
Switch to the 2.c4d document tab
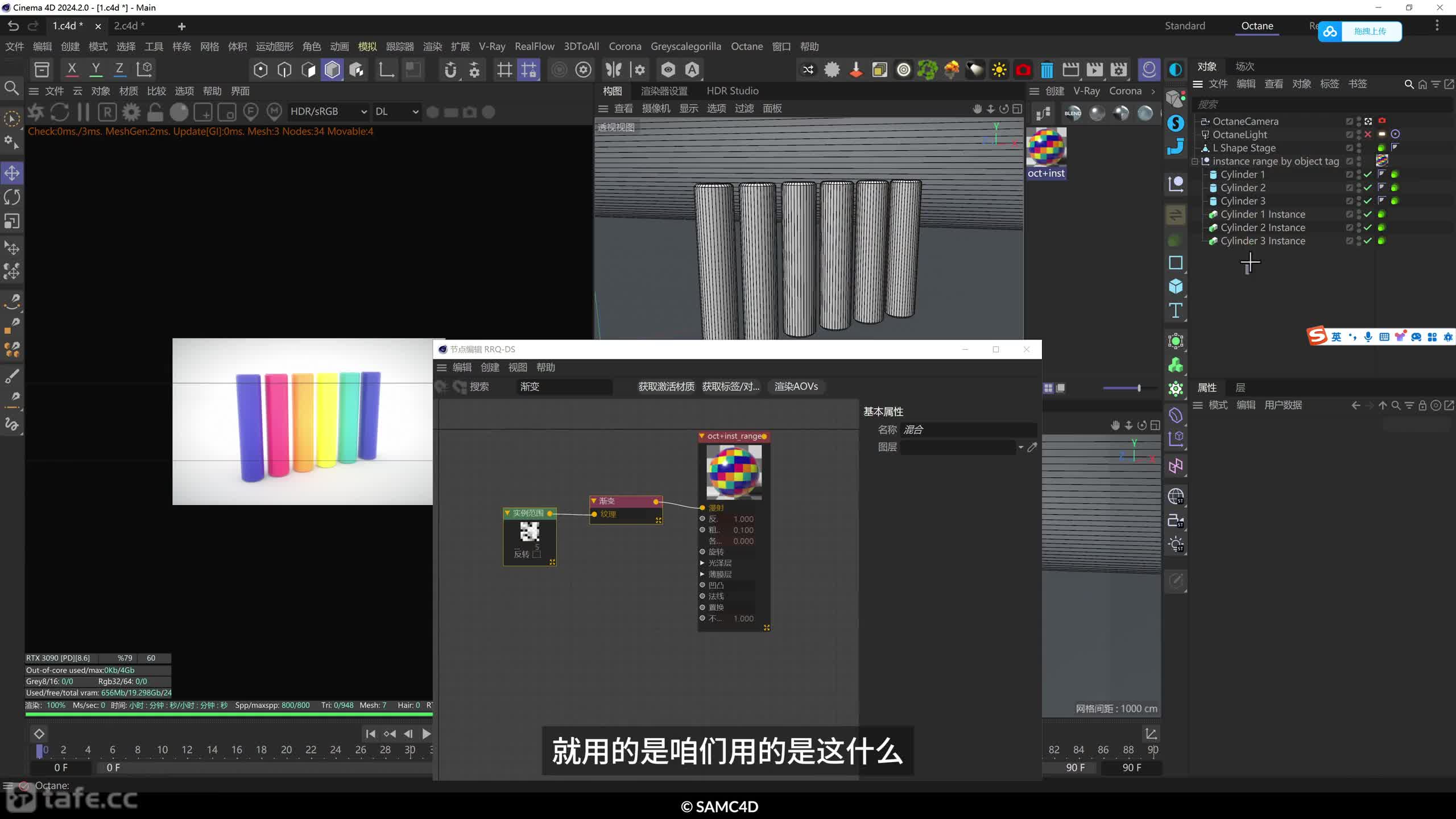coord(129,26)
